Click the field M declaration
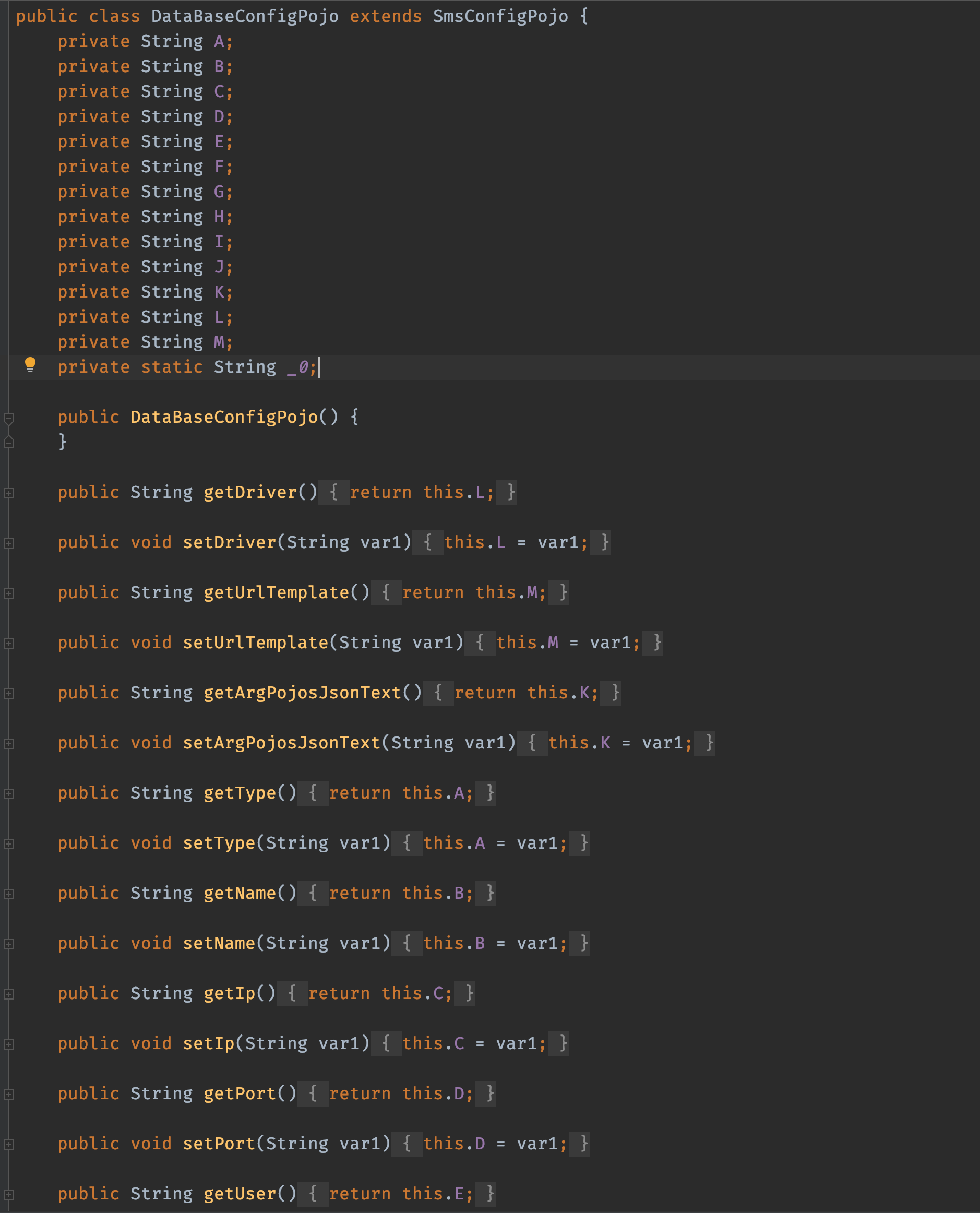Image resolution: width=980 pixels, height=1213 pixels. point(219,342)
